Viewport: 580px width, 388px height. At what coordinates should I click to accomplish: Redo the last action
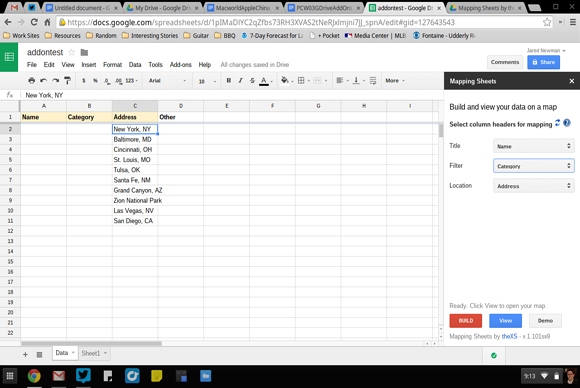tap(55, 80)
